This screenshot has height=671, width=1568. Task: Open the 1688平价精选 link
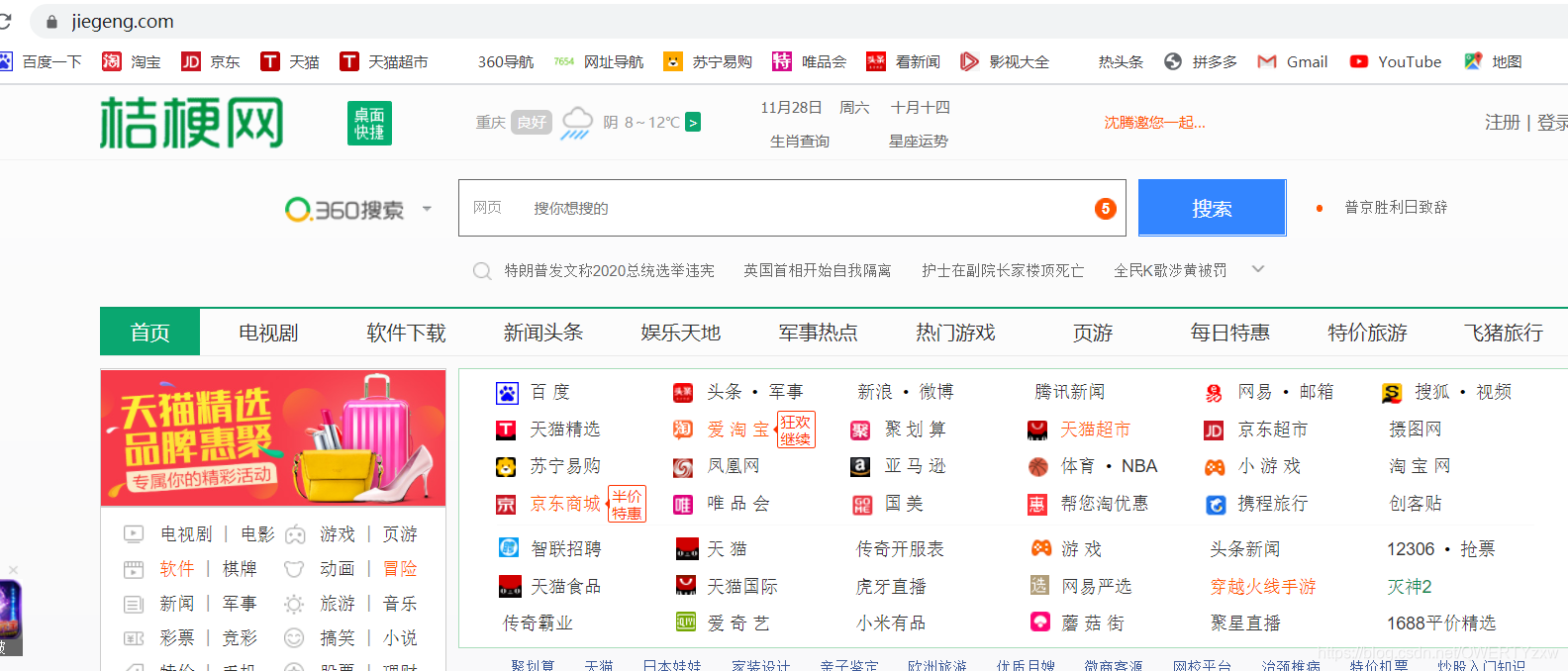1441,623
